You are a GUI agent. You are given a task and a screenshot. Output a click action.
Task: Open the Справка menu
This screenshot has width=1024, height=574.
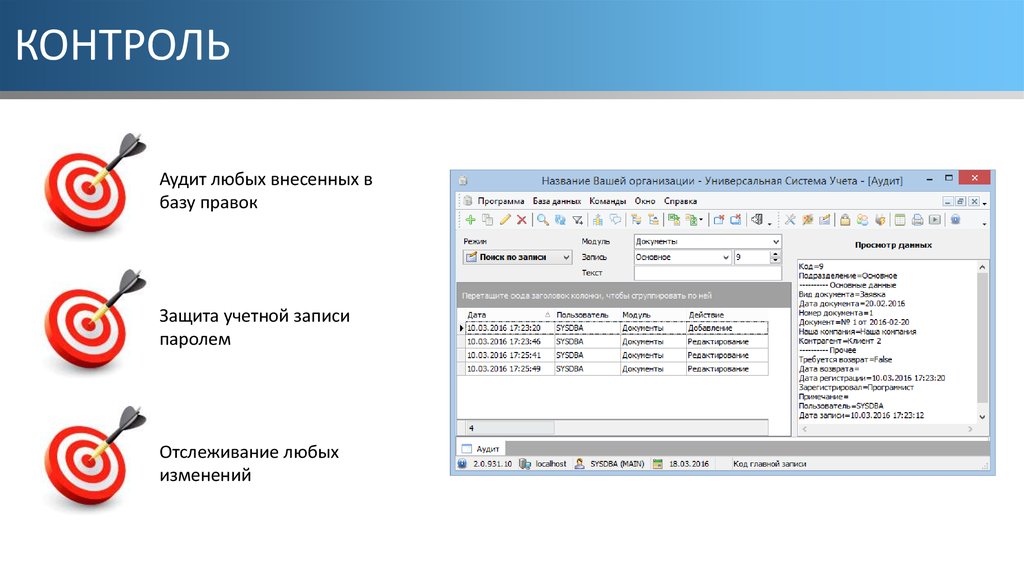click(680, 201)
